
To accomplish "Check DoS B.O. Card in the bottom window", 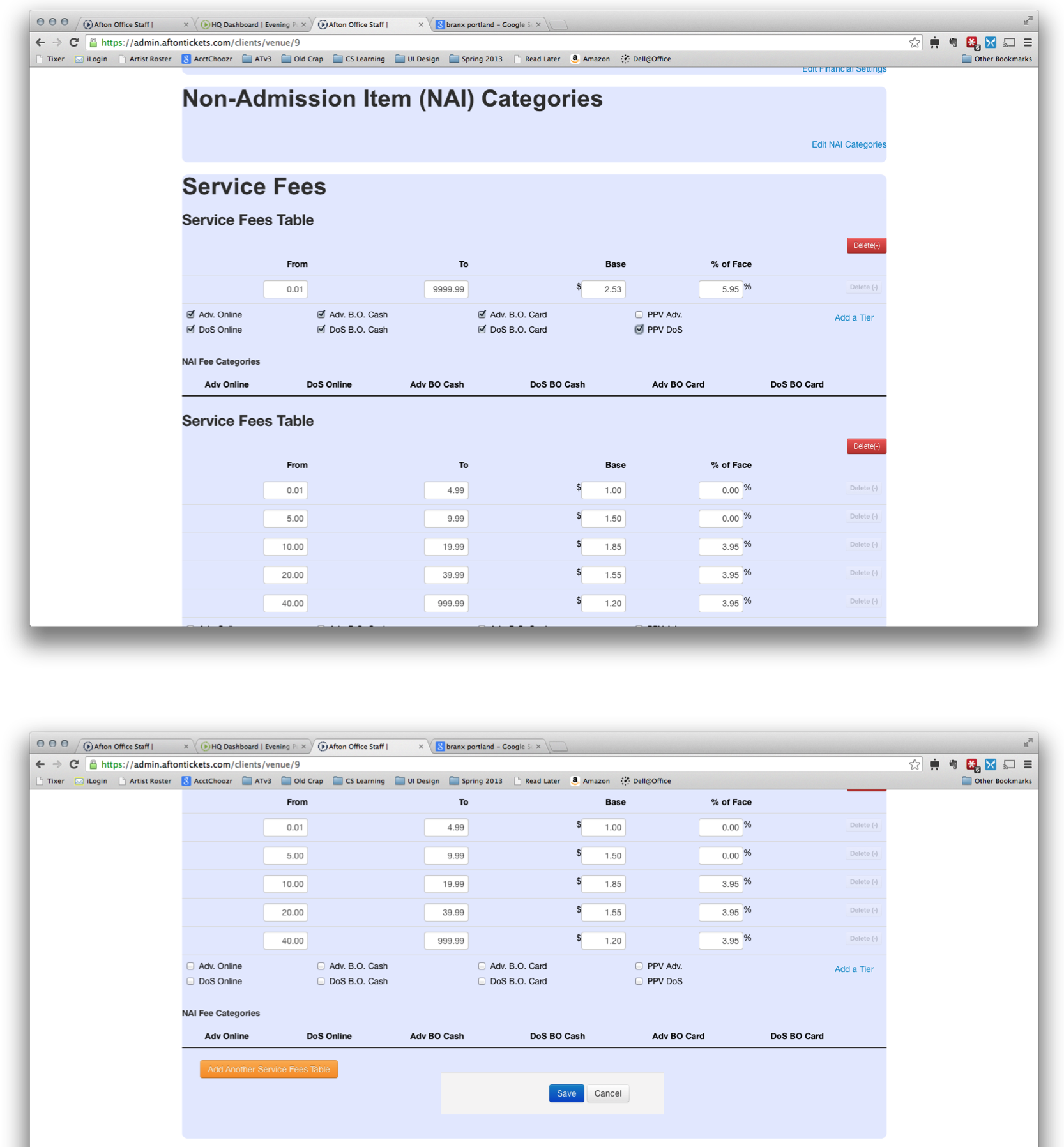I will point(482,981).
